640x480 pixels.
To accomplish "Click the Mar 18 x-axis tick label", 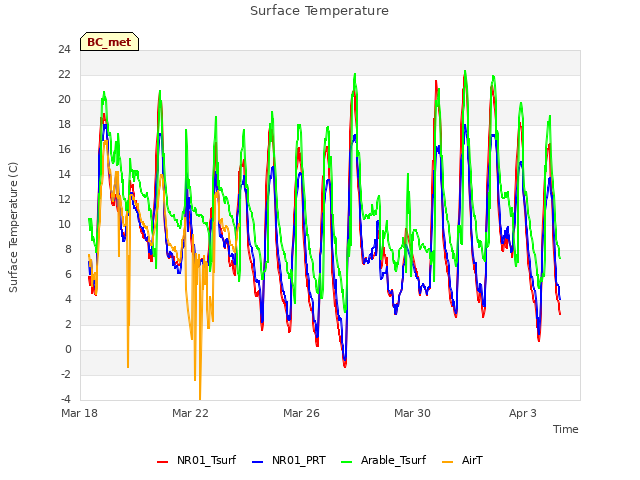I will click(x=79, y=413).
